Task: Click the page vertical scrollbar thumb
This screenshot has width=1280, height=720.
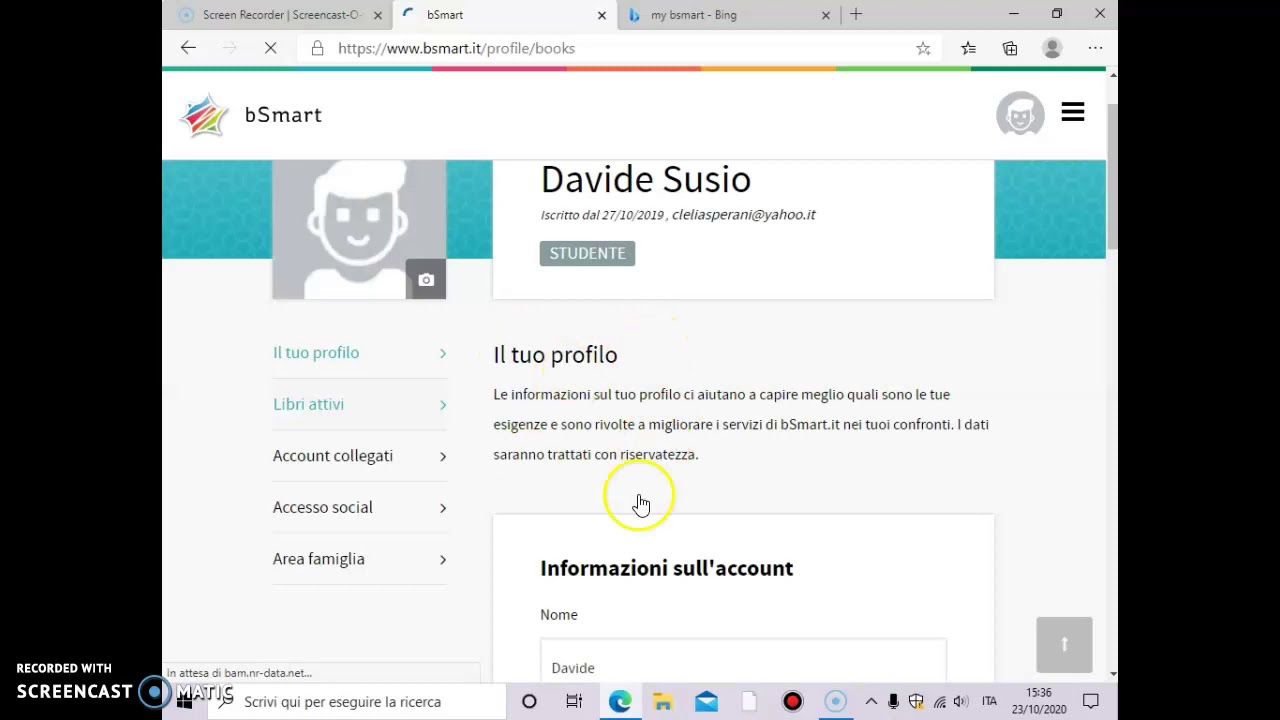Action: pos(1112,175)
